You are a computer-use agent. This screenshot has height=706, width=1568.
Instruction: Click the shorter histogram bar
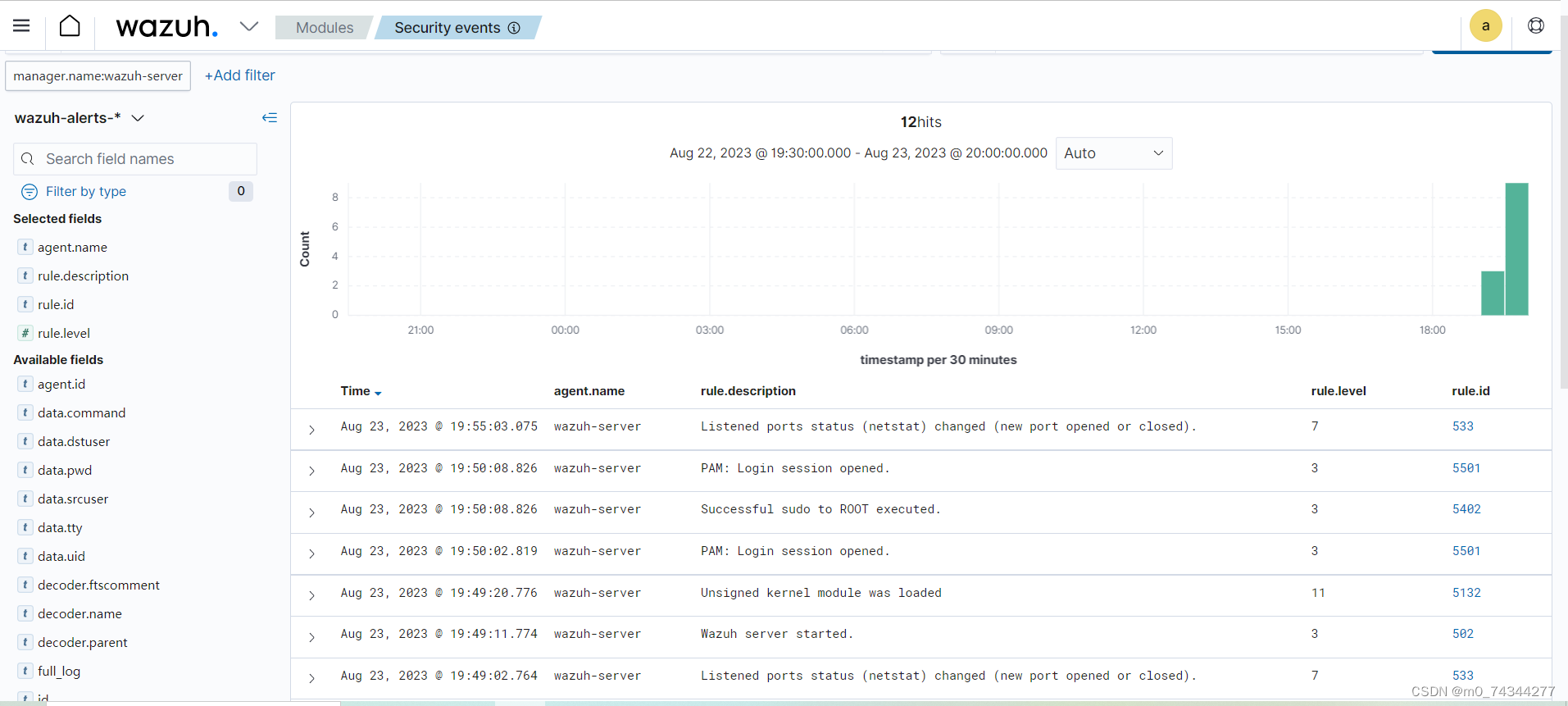point(1493,293)
